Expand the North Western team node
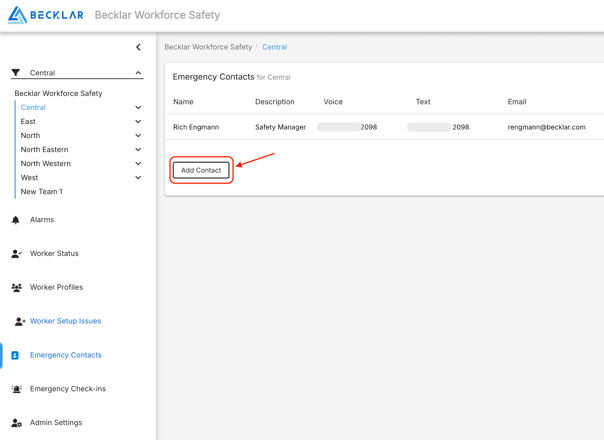Image resolution: width=604 pixels, height=440 pixels. pos(138,164)
